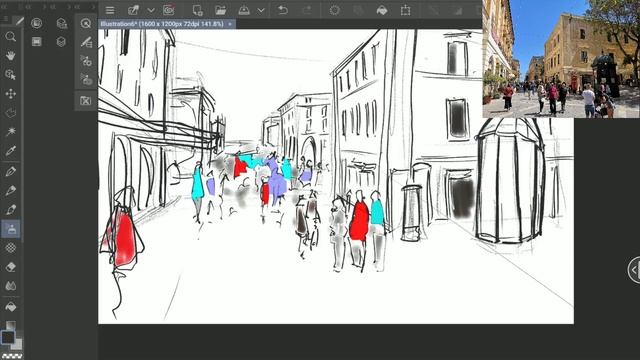Select the Fill bucket tool in sidebar
Screen dimensions: 640x360
pos(11,307)
